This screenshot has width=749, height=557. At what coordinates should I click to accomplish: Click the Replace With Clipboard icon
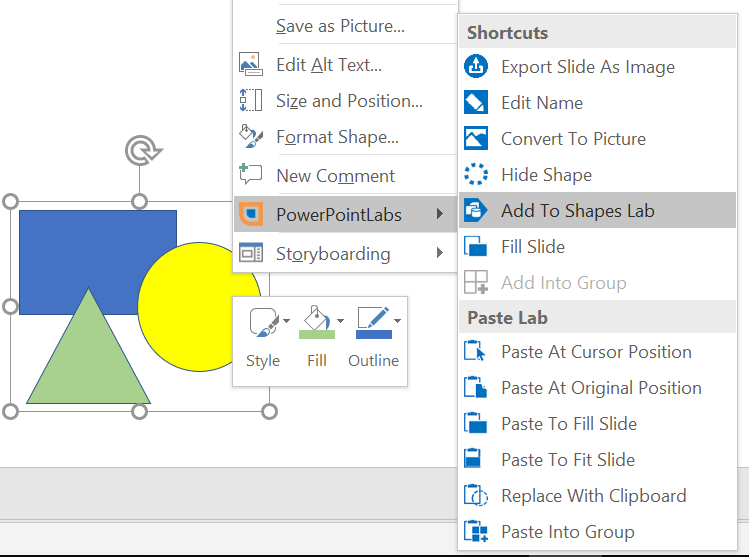coord(476,496)
